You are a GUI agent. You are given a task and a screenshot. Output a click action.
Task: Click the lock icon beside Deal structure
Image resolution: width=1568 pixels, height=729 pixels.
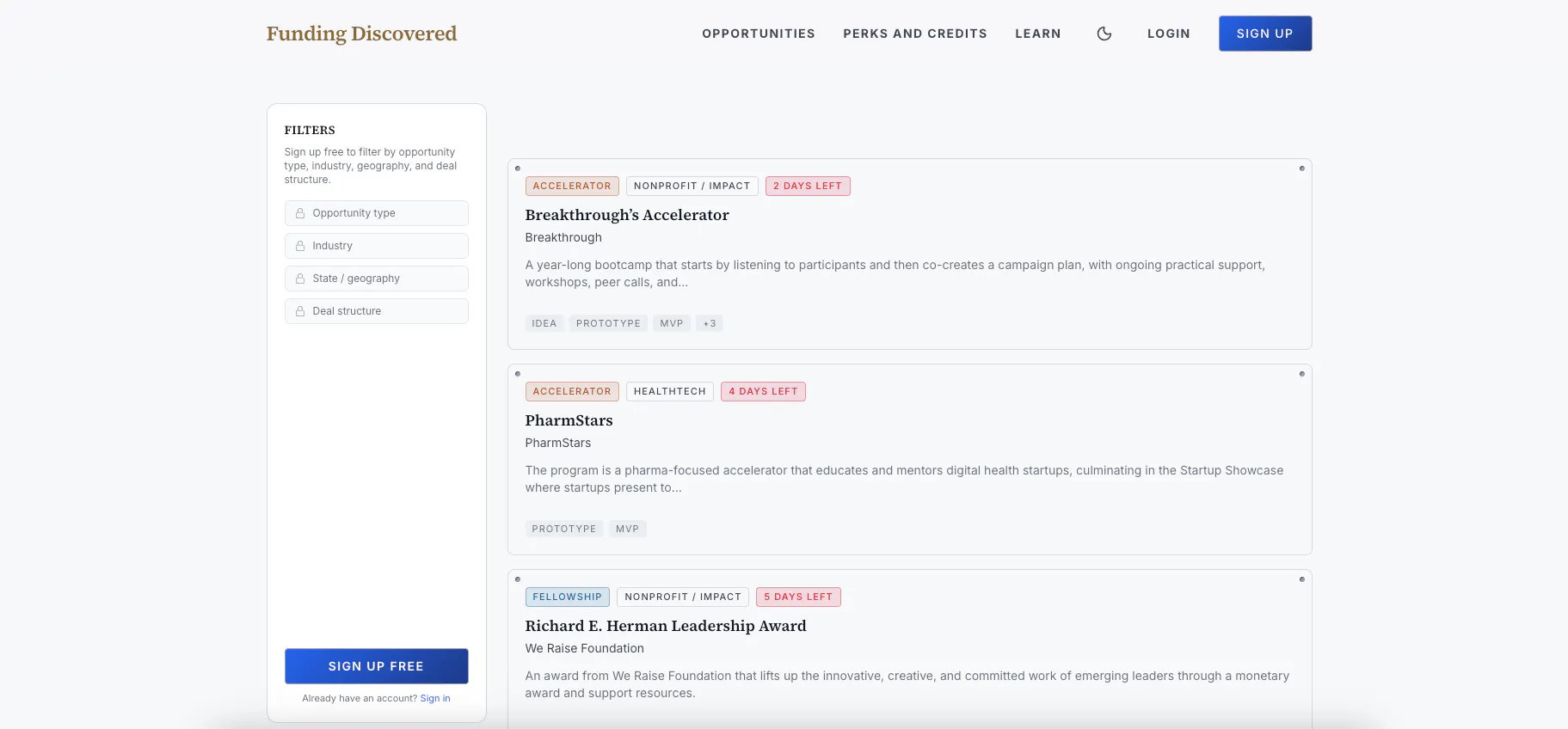point(300,311)
